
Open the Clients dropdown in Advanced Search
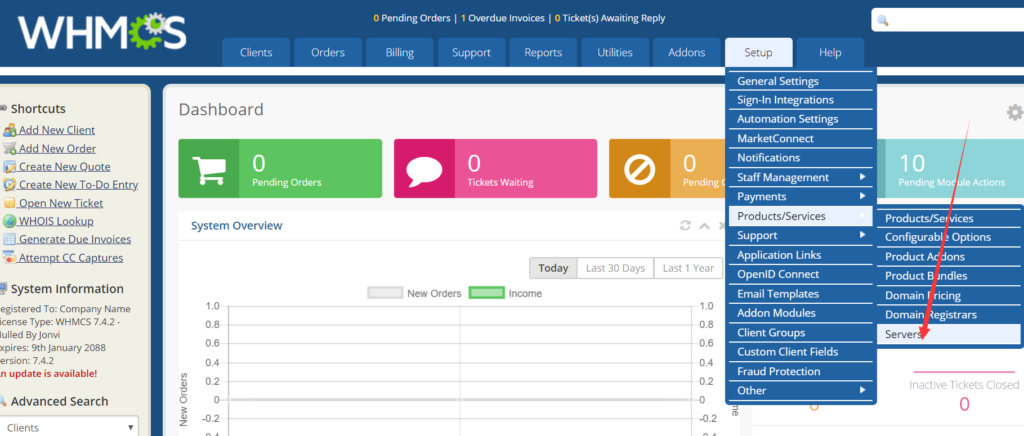[x=70, y=428]
